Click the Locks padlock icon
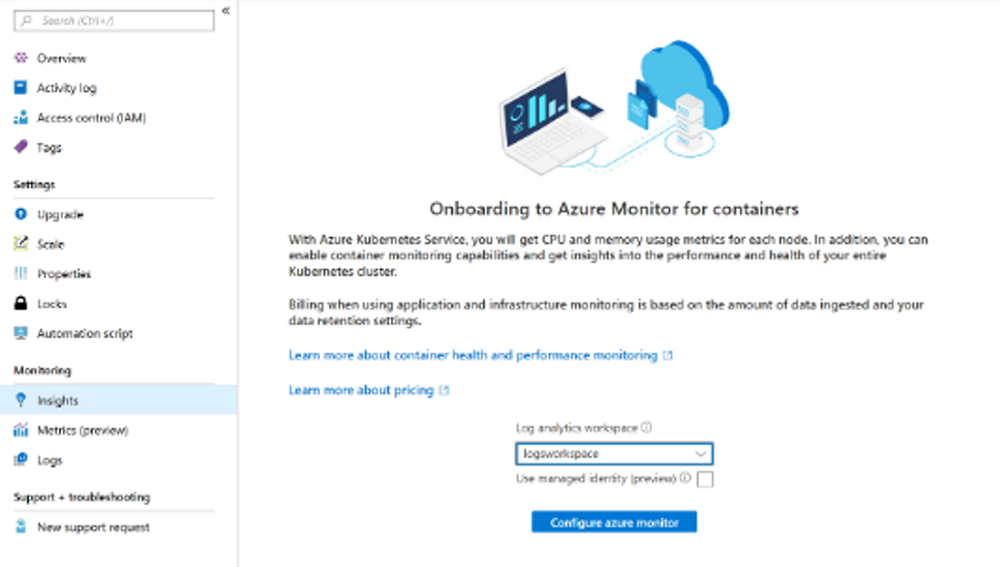This screenshot has height=567, width=1000. pos(20,303)
